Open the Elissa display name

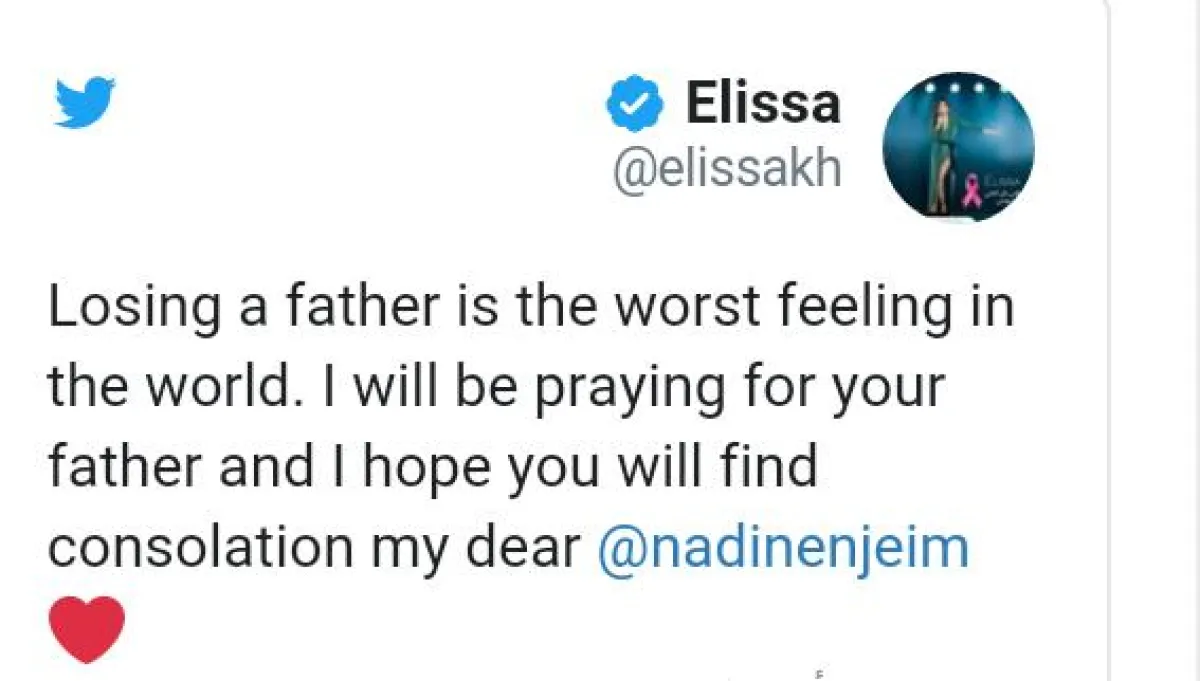[x=762, y=104]
